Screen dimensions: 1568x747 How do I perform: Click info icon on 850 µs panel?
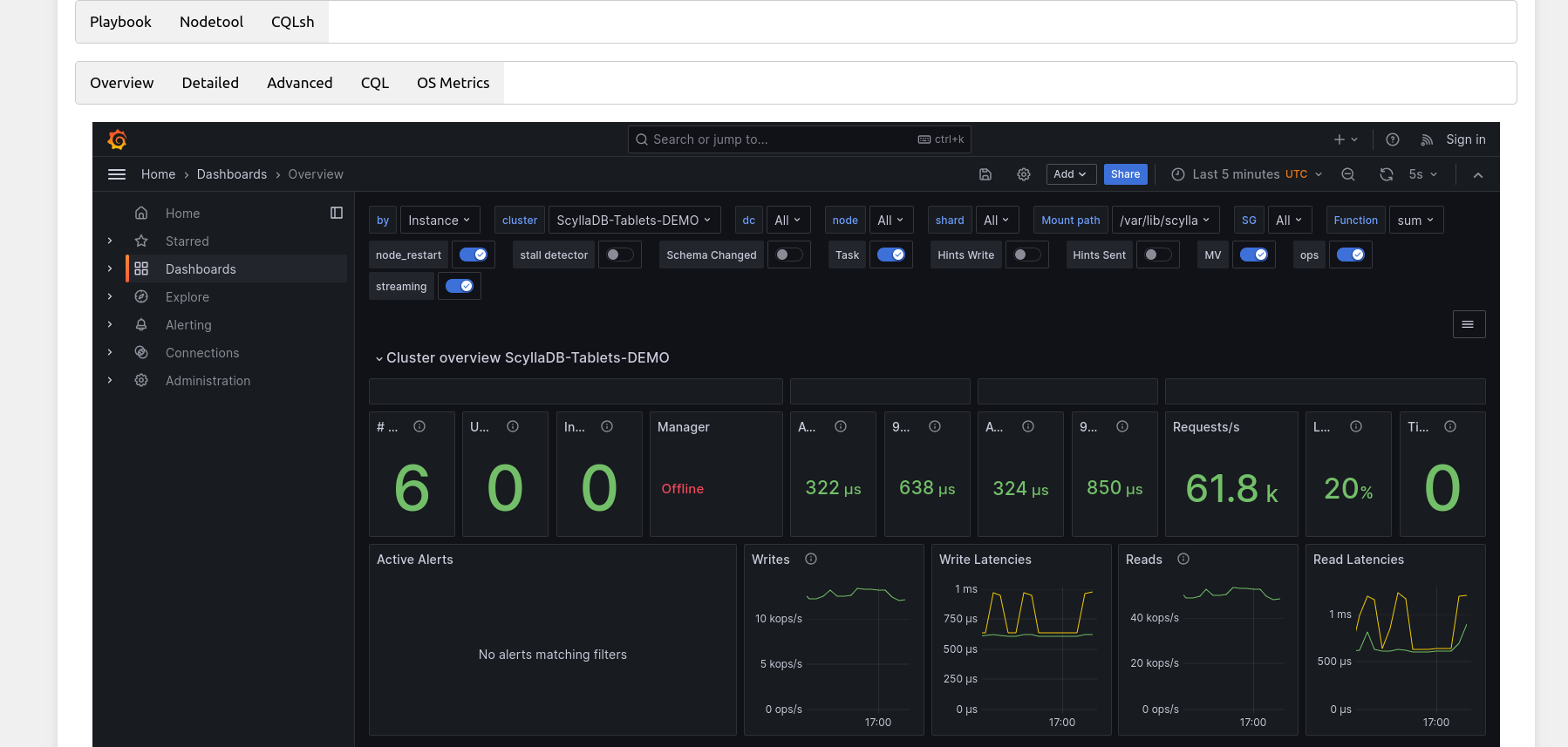pos(1122,426)
